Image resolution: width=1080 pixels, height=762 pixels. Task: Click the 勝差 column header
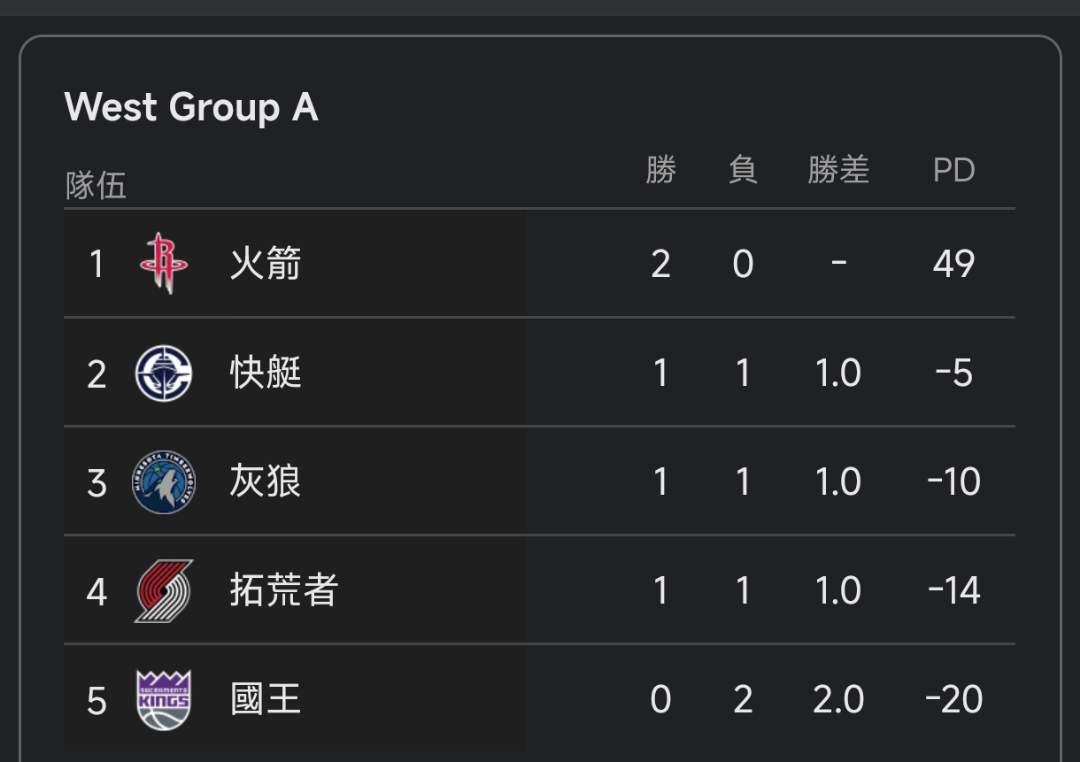tap(838, 170)
